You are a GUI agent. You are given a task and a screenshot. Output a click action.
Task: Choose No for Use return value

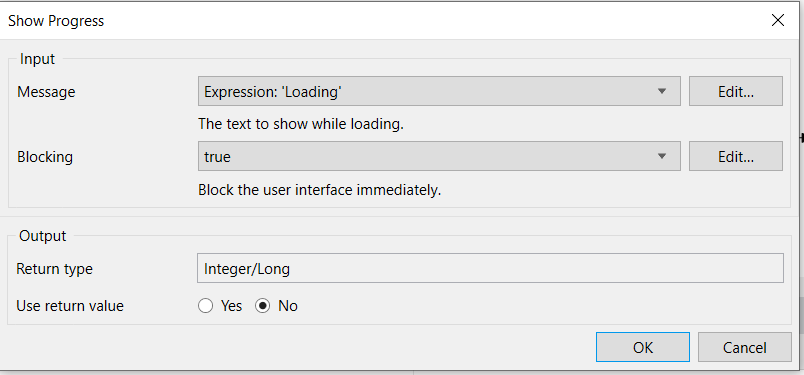pyautogui.click(x=263, y=306)
